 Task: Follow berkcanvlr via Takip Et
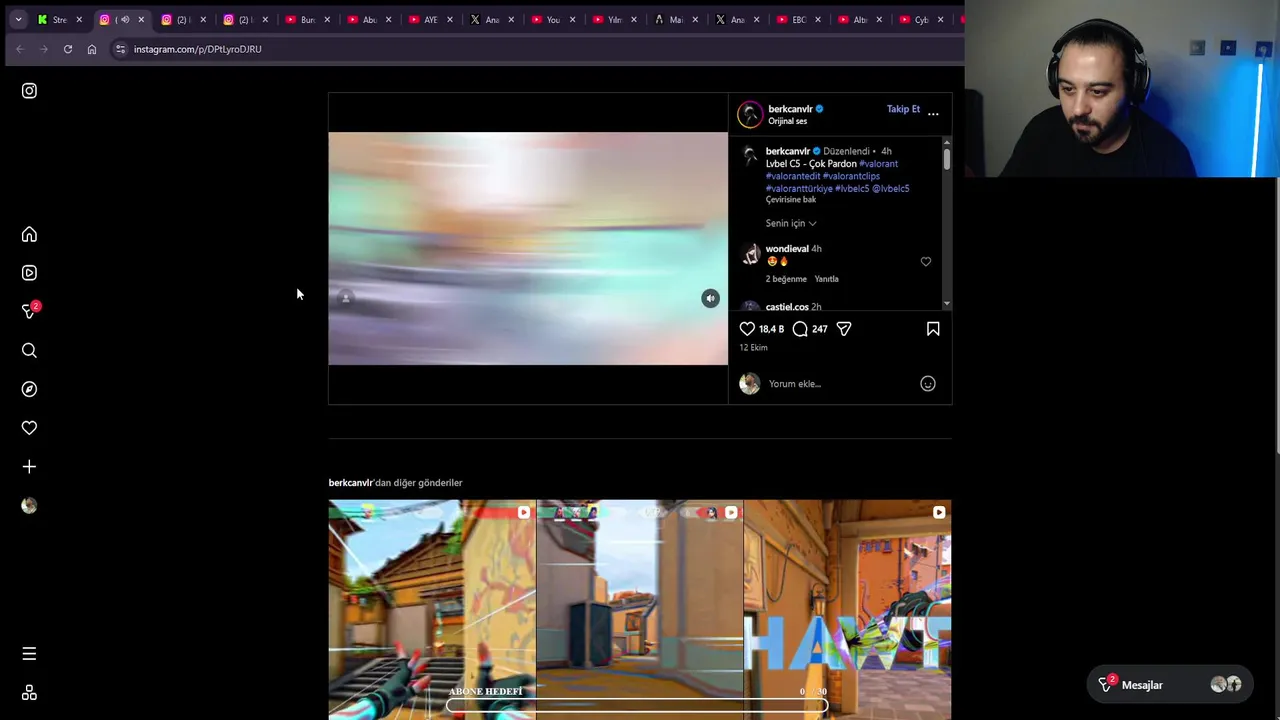(x=903, y=109)
